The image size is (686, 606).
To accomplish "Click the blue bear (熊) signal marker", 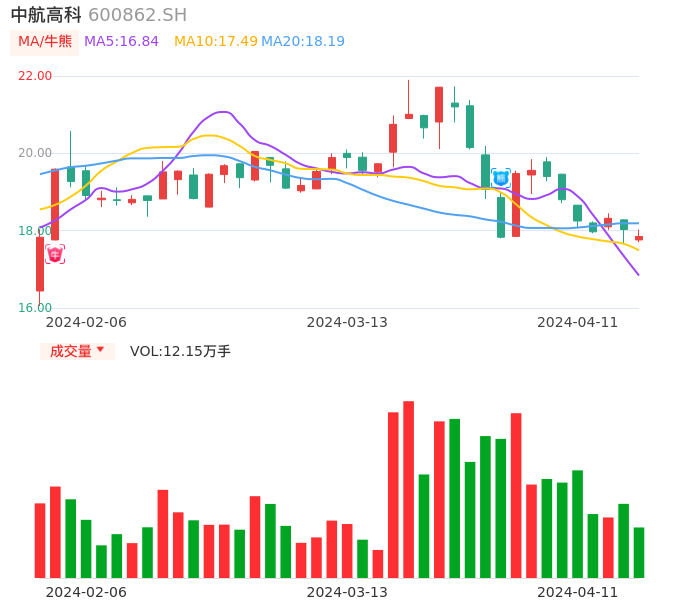I will [x=501, y=178].
